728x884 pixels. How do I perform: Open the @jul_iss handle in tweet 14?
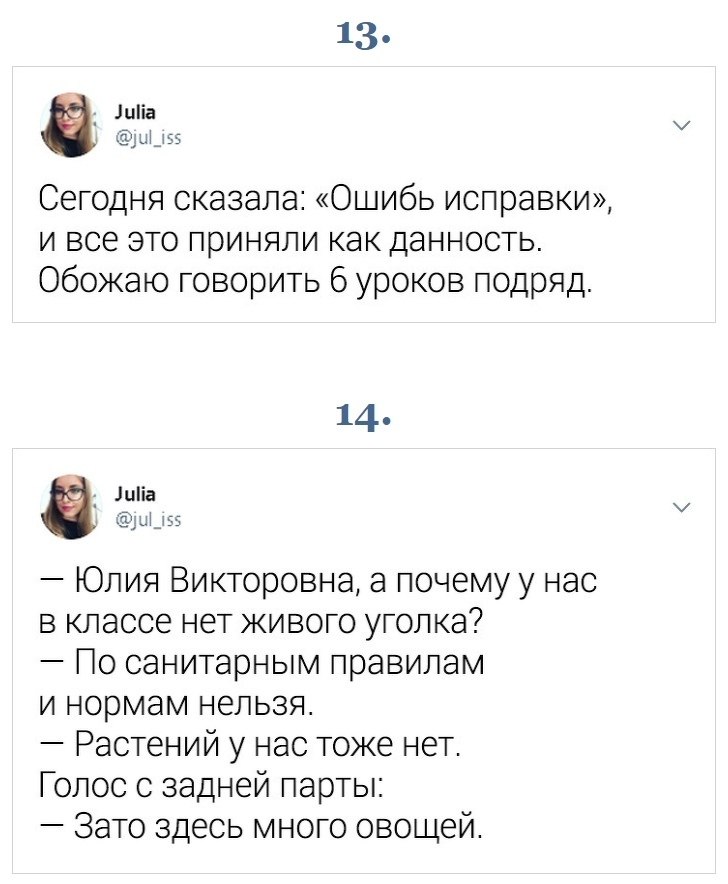pos(148,520)
